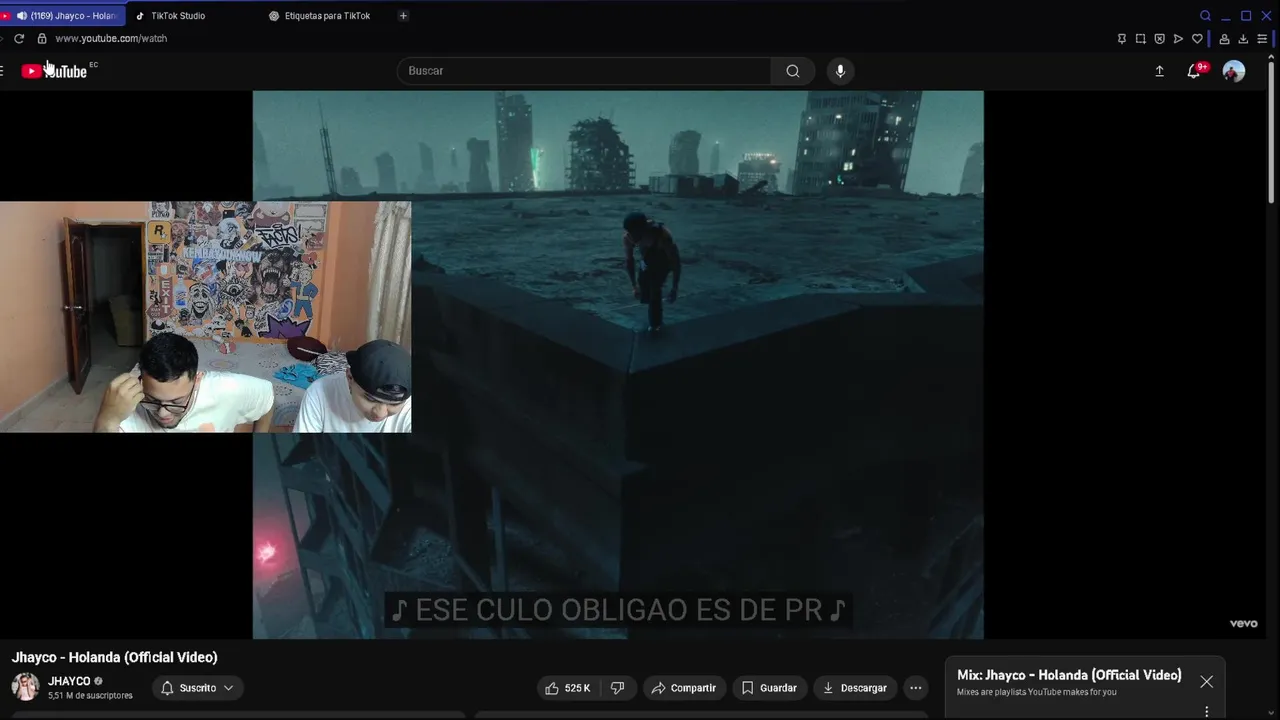The width and height of the screenshot is (1280, 720).
Task: Open Mix playlist three-dot options
Action: pos(1207,712)
